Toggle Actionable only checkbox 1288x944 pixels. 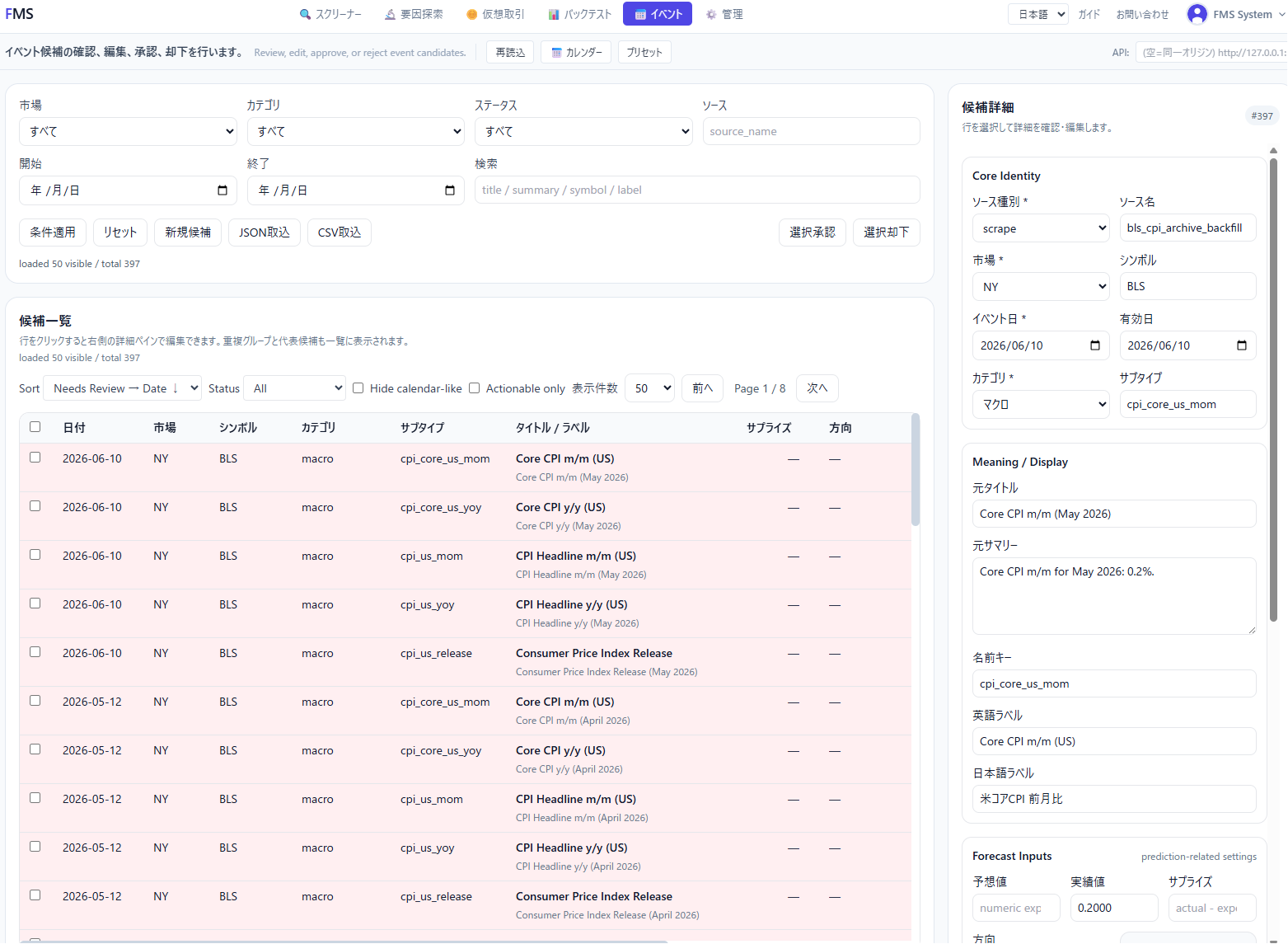click(x=474, y=388)
